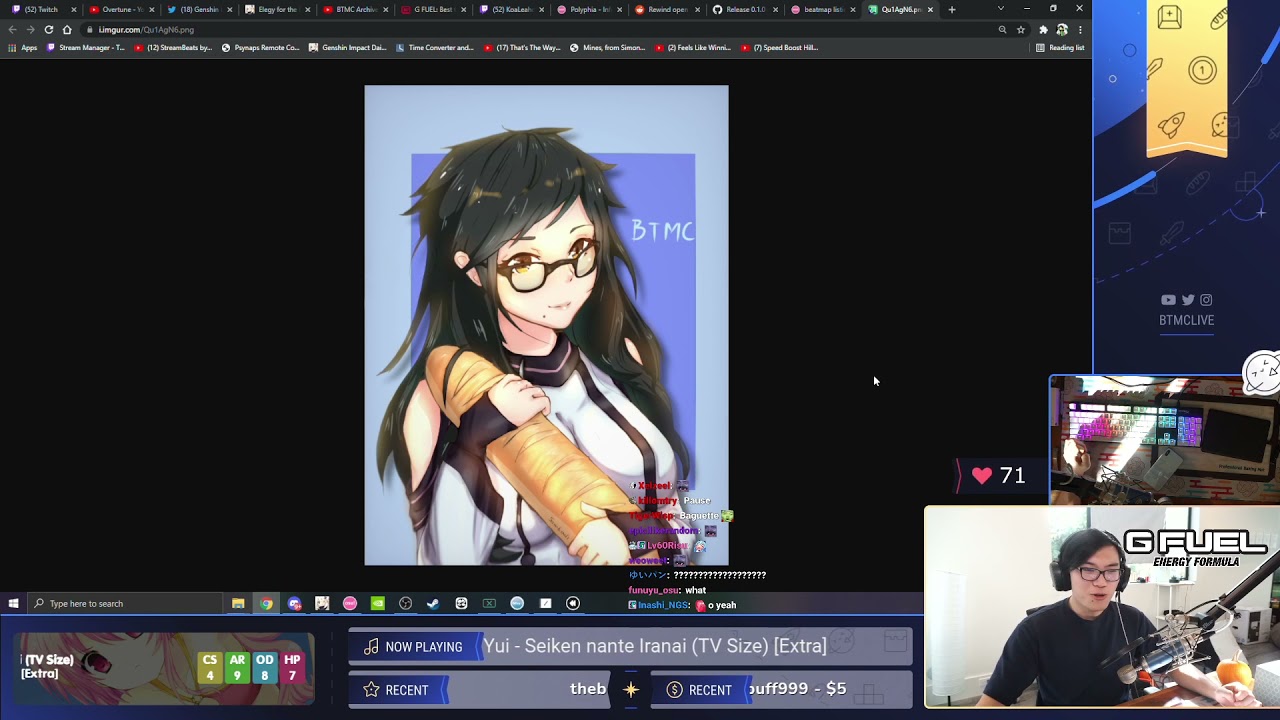Click the Google Chrome taskbar icon
This screenshot has height=720, width=1280.
[266, 604]
